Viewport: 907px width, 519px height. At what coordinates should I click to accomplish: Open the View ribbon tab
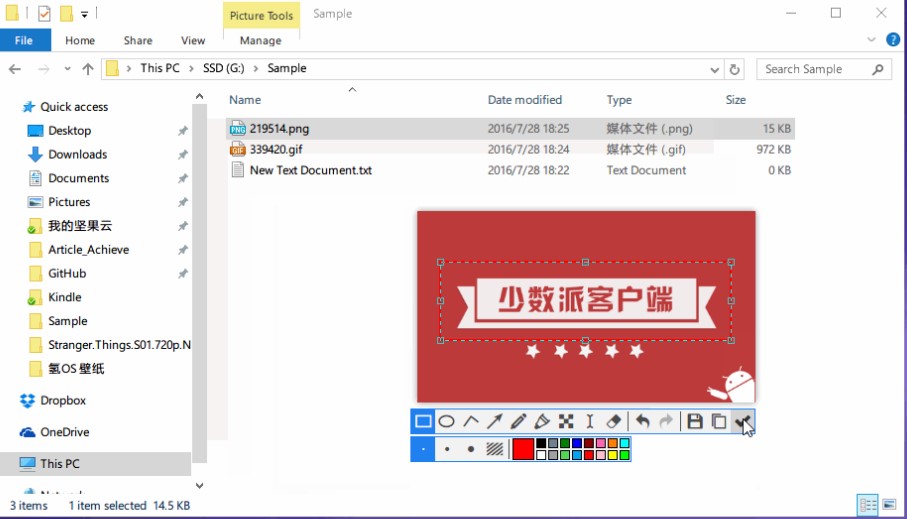coord(193,41)
